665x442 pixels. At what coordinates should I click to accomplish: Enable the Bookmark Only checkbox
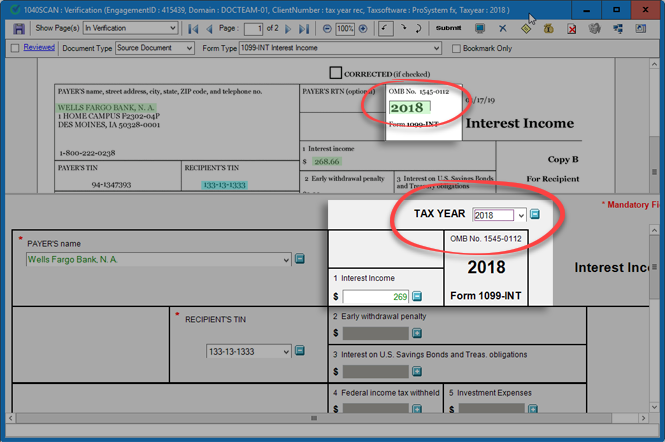coord(456,48)
